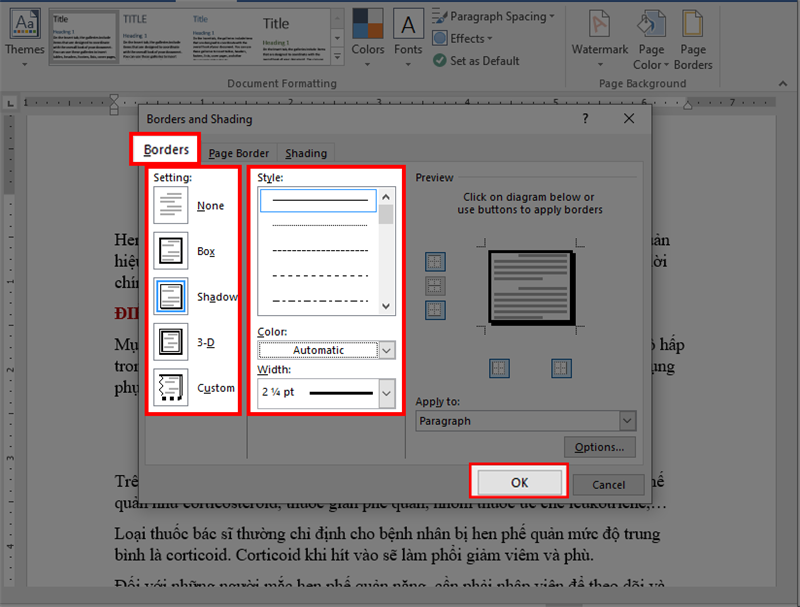
Task: Choose the first document formatting style thumbnail
Action: click(x=84, y=37)
